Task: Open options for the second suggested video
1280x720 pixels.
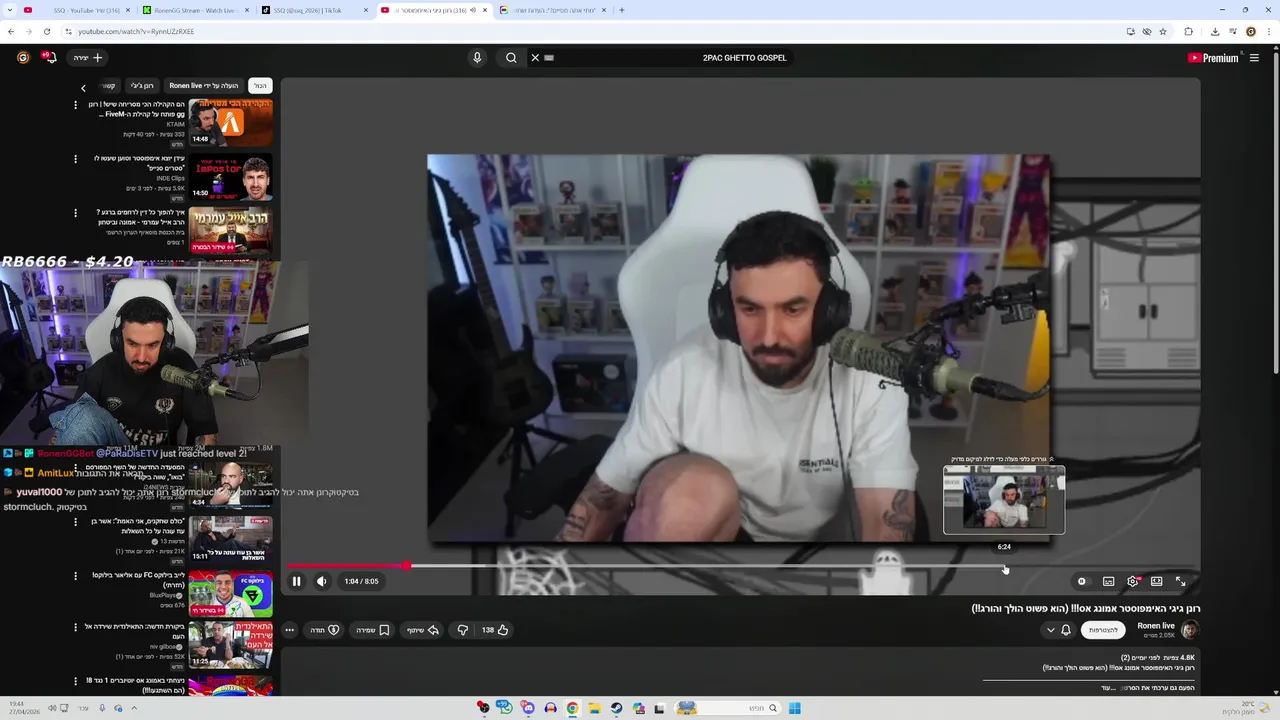Action: [75, 159]
